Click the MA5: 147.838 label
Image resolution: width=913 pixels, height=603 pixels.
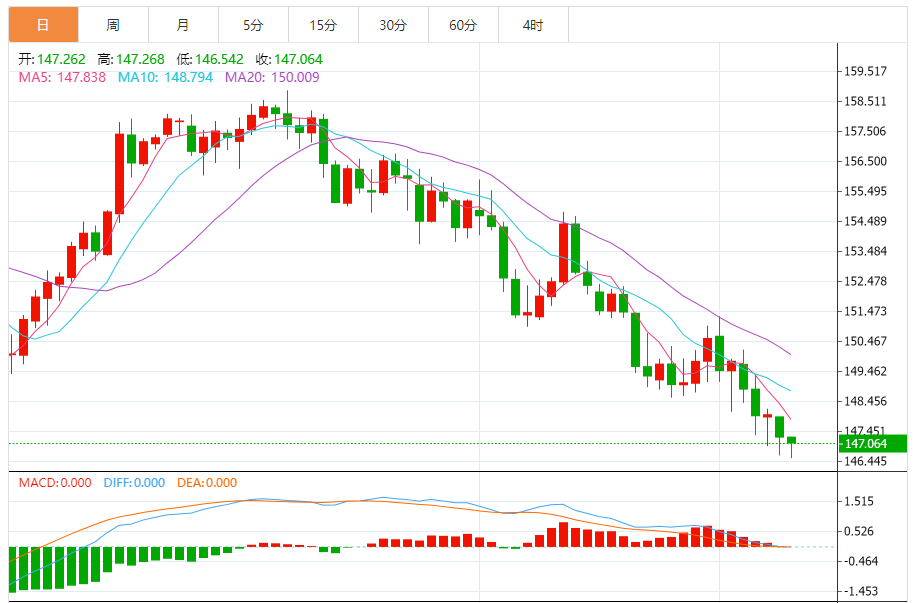pos(62,77)
